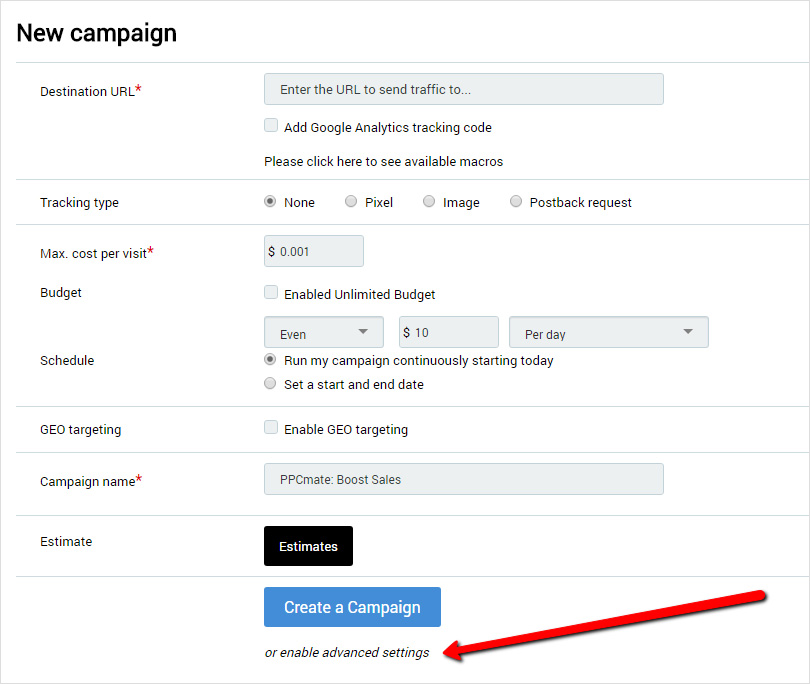
Task: Click the available macros help link
Action: pyautogui.click(x=383, y=161)
